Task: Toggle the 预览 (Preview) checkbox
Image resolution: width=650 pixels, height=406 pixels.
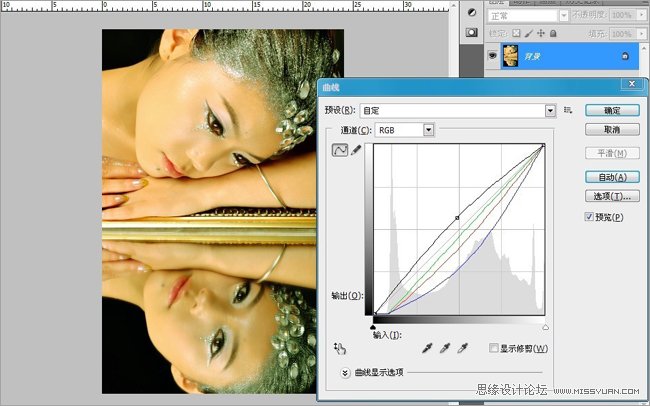Action: point(591,217)
